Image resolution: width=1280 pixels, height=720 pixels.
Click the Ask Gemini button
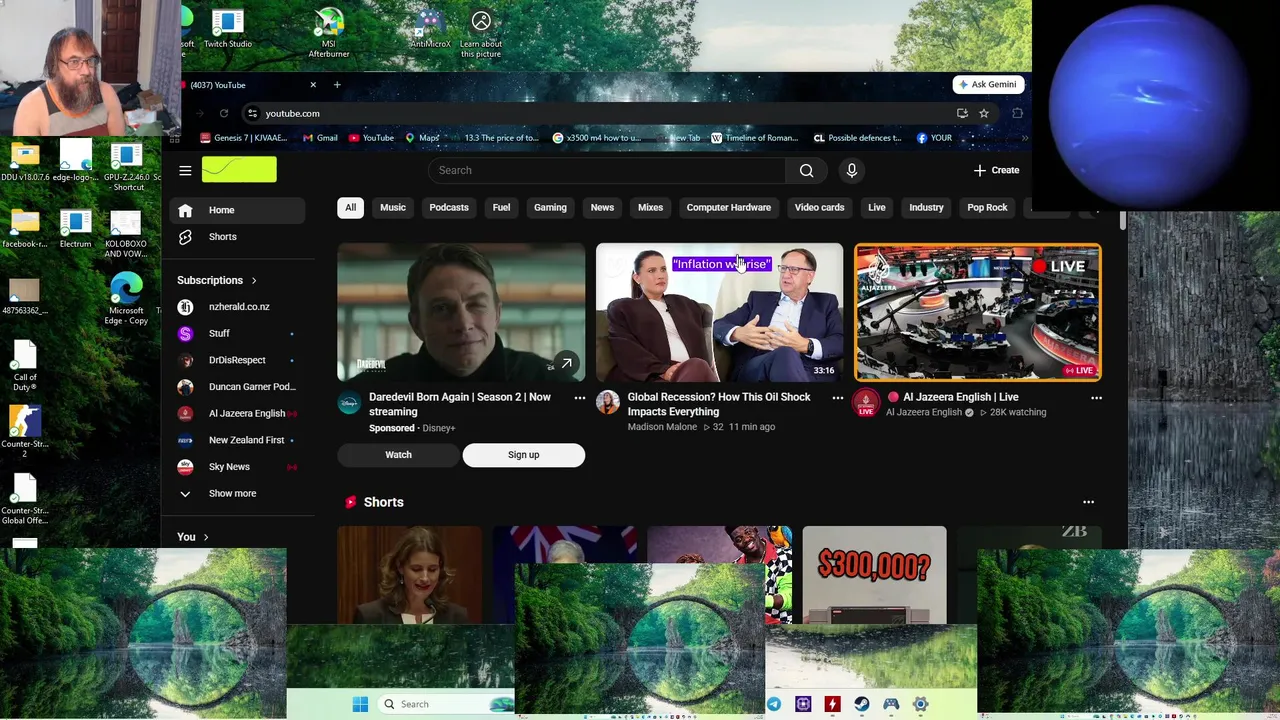(988, 85)
